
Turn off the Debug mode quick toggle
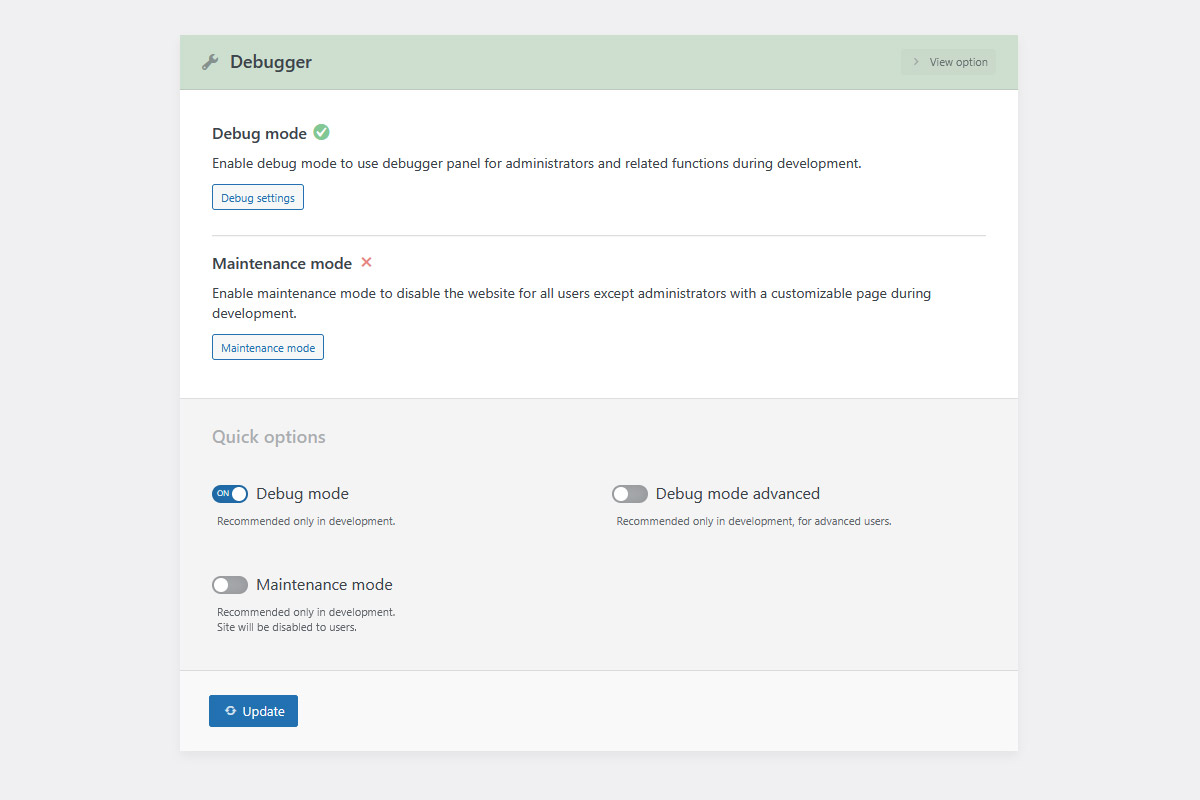pos(230,494)
